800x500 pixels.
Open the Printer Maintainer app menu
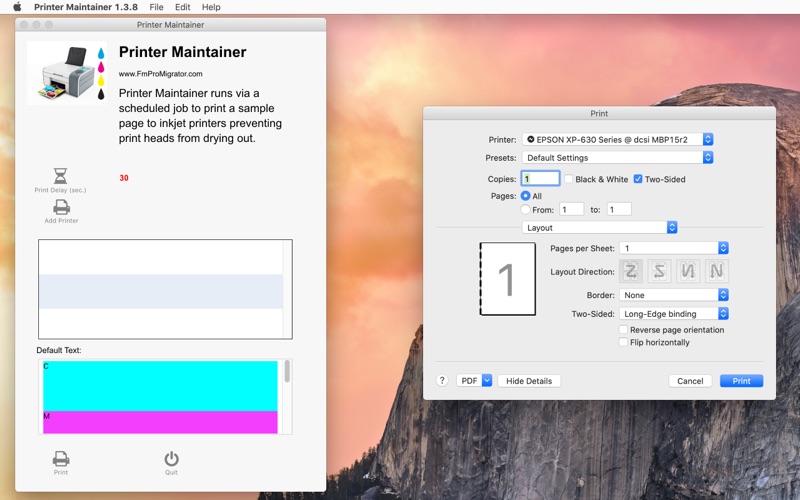(86, 7)
